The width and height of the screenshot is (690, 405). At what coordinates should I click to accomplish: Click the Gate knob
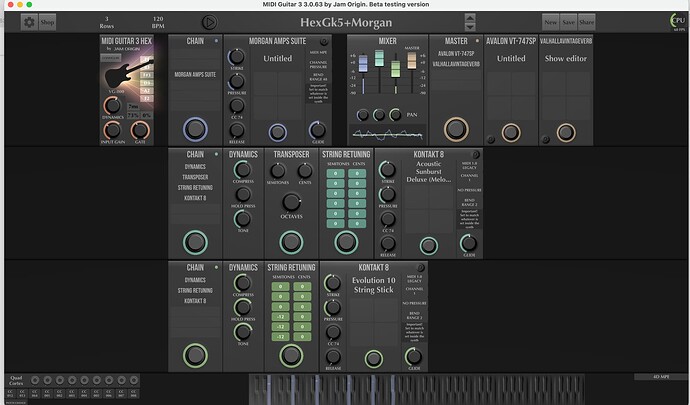[x=140, y=130]
